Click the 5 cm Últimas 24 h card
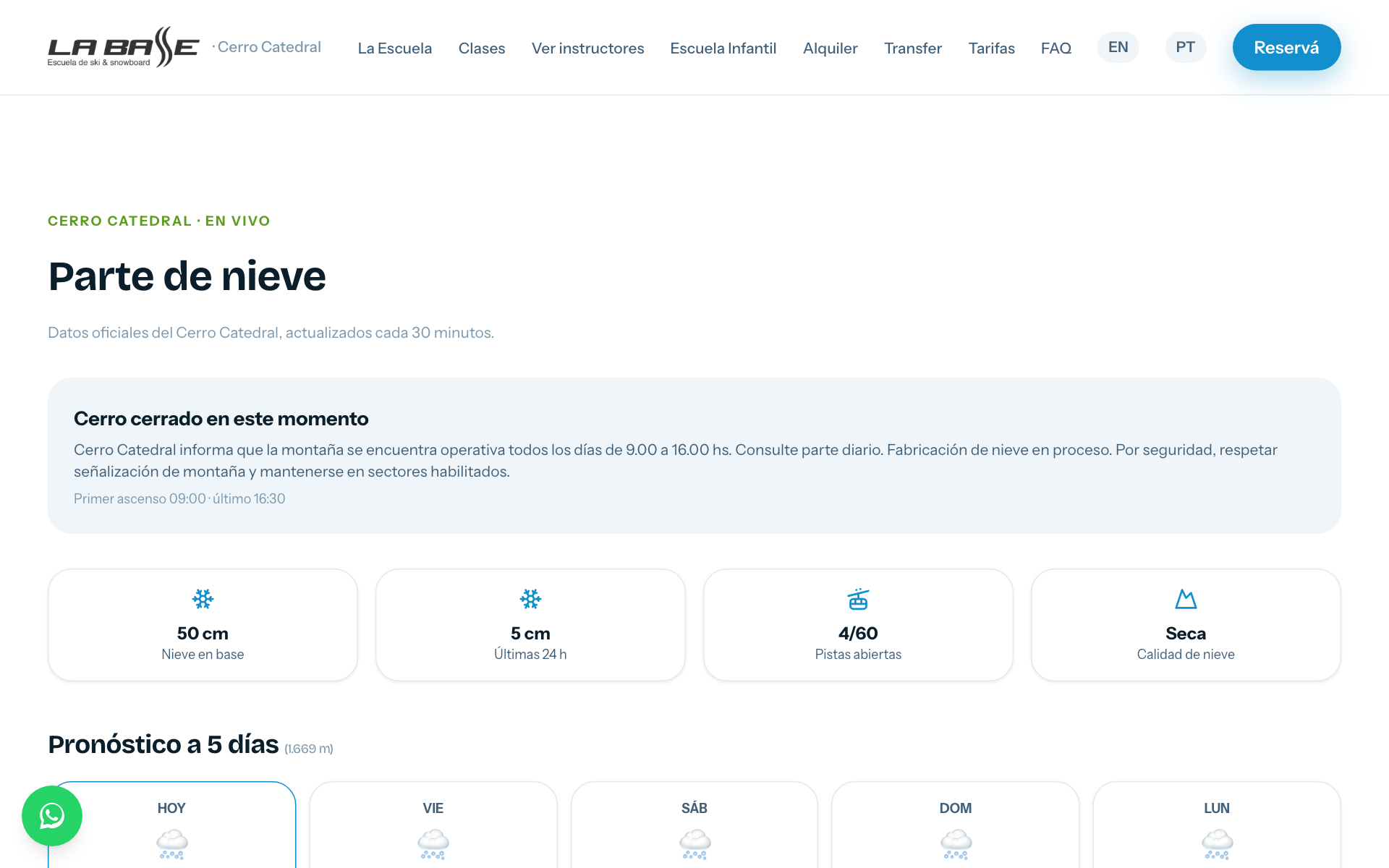Image resolution: width=1389 pixels, height=868 pixels. click(x=530, y=625)
